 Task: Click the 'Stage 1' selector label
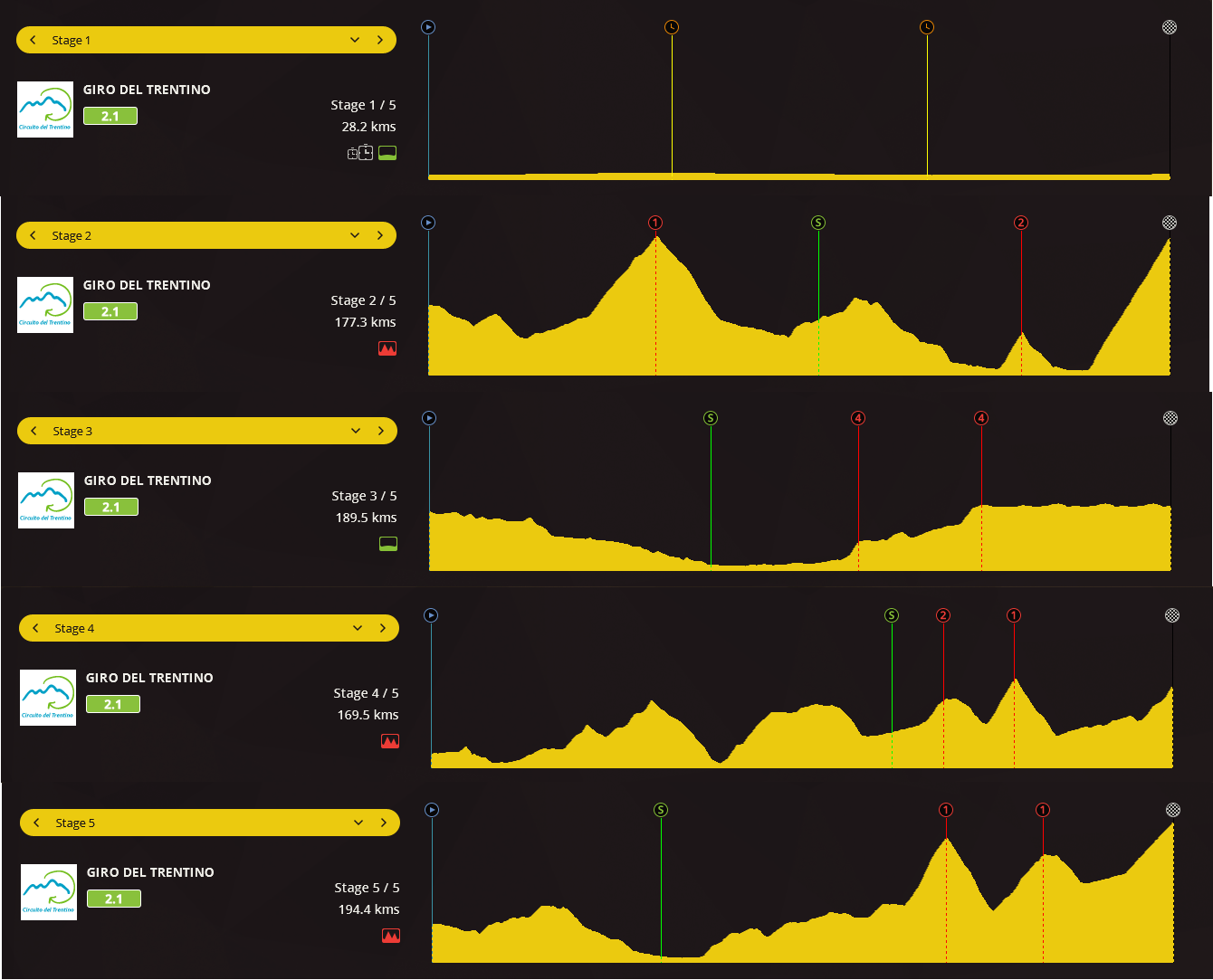pos(72,40)
